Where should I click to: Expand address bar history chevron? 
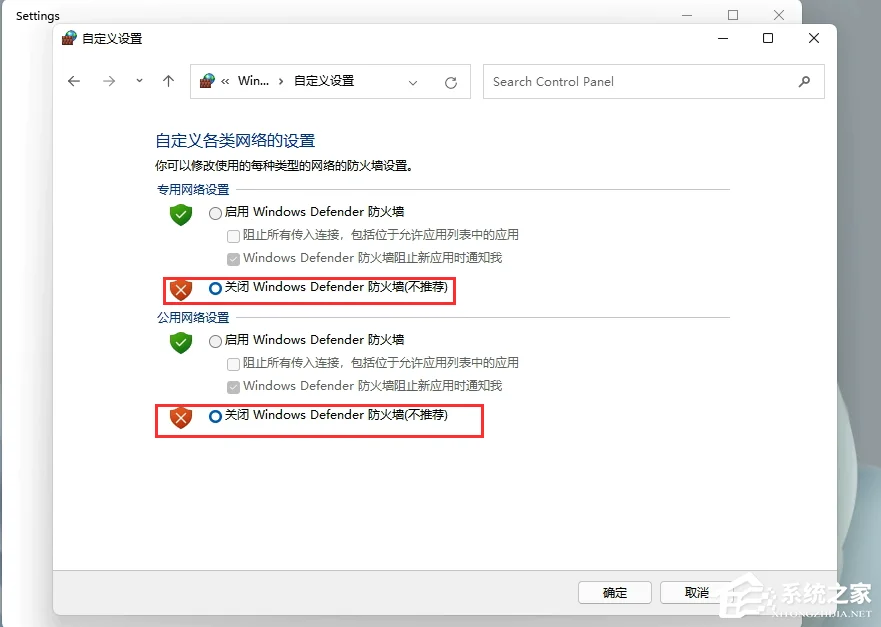(x=413, y=83)
